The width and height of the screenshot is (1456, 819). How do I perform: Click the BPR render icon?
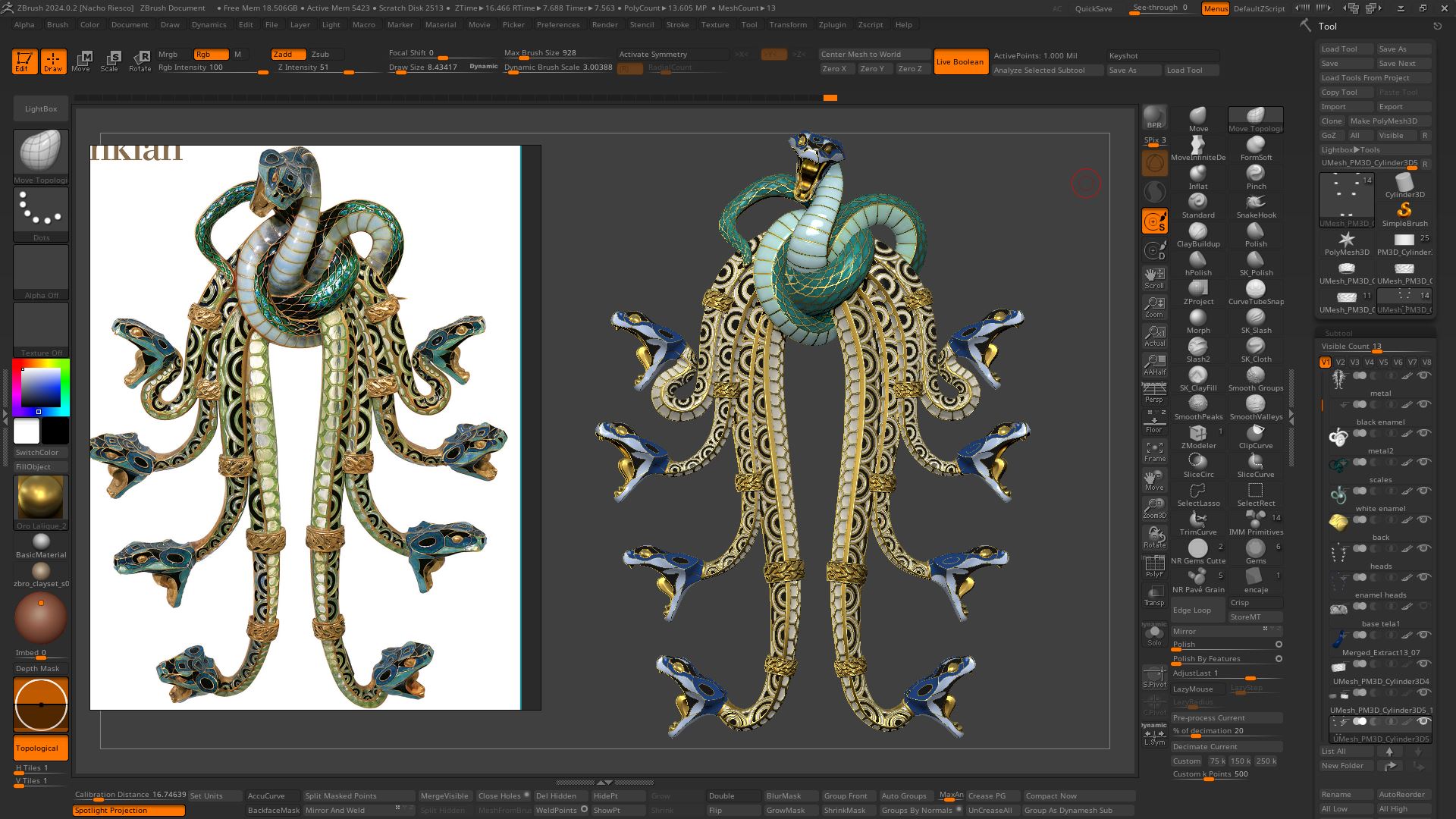1154,118
